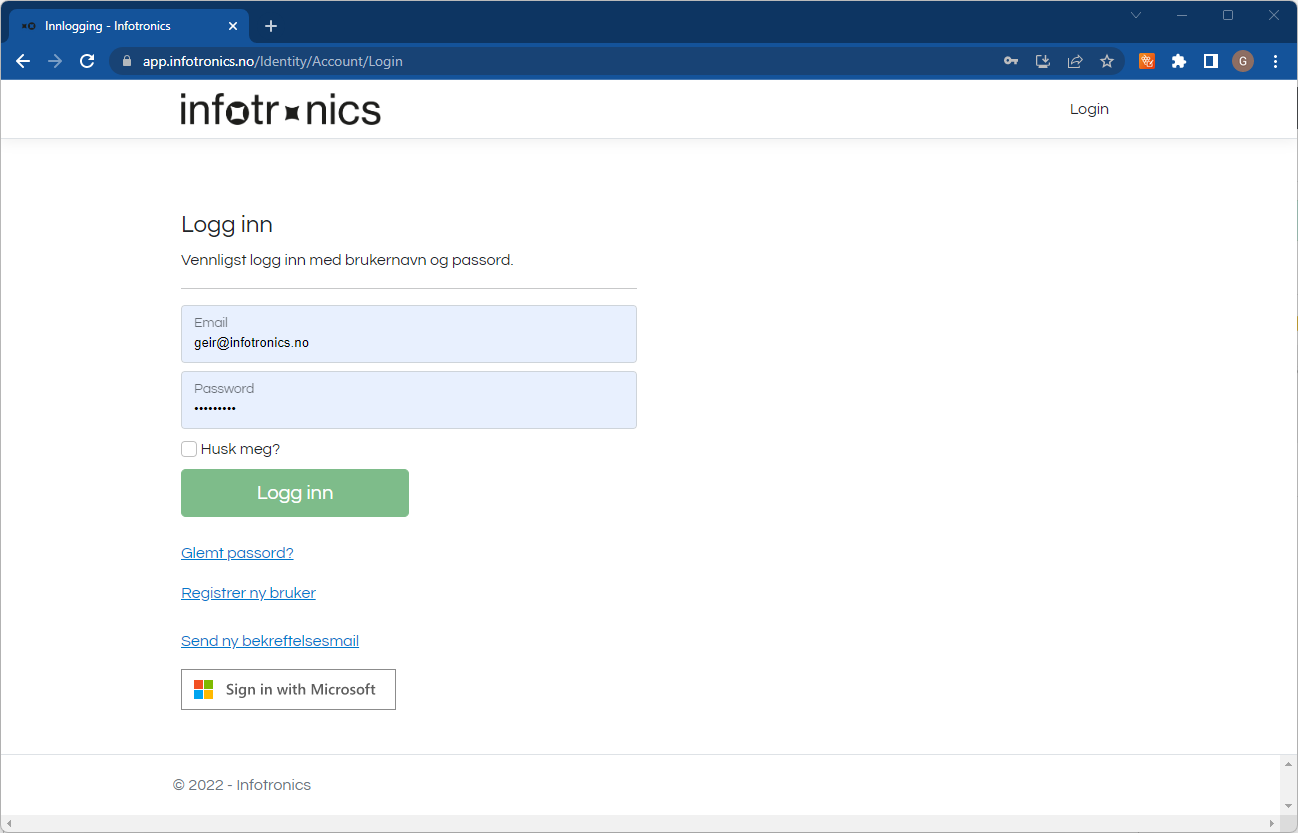Click the horizontal scrollbar left arrow
Viewport: 1298px width, 833px height.
click(9, 823)
